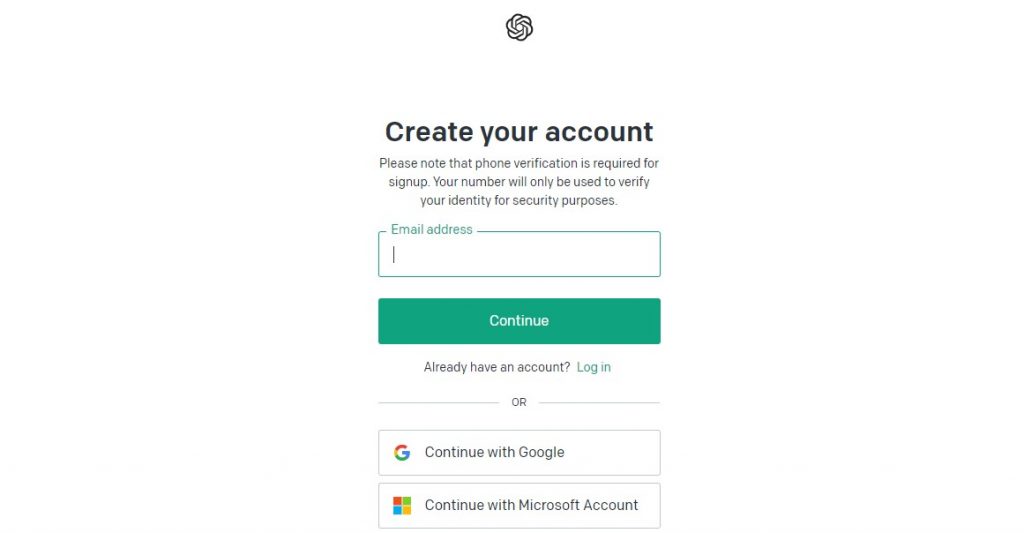Click the Google G icon
Viewport: 1024px width, 533px height.
point(402,452)
